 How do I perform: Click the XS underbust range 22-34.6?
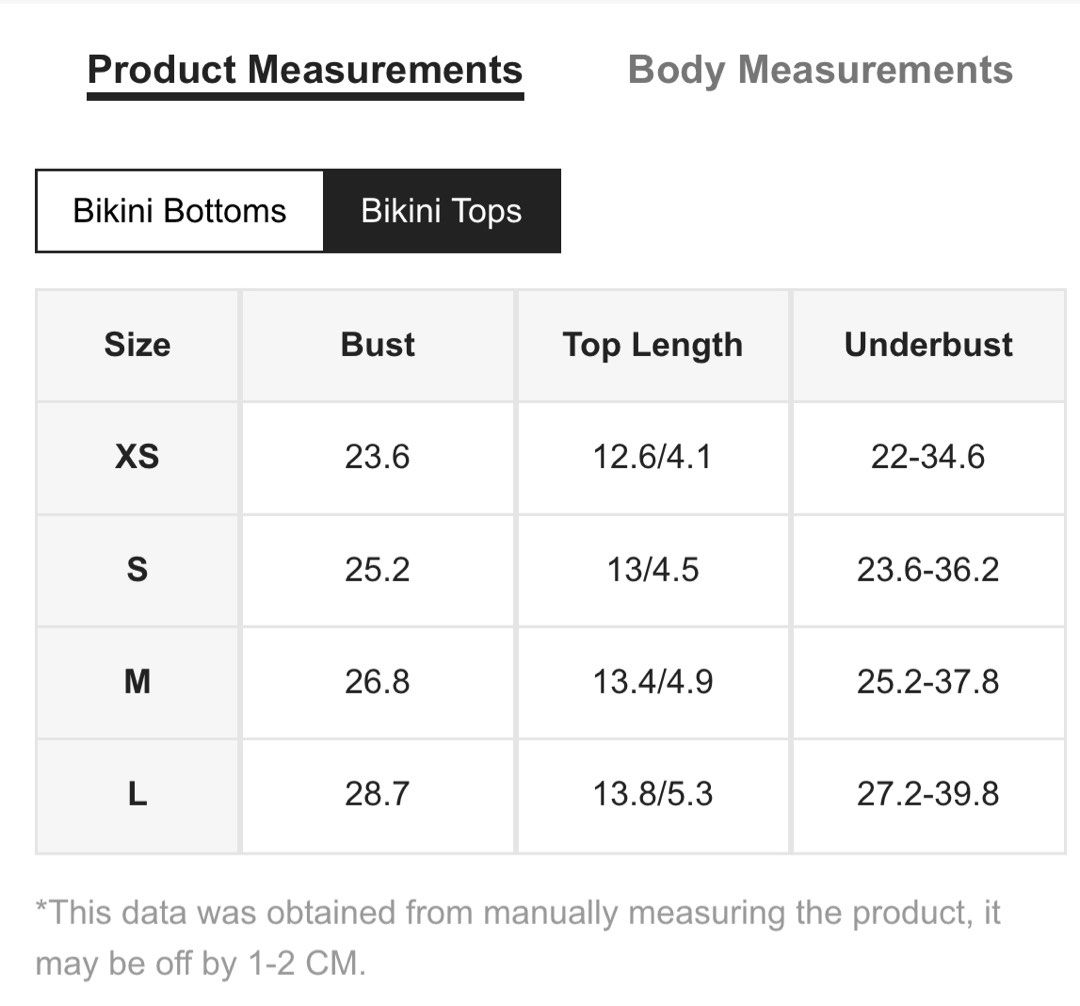click(928, 457)
